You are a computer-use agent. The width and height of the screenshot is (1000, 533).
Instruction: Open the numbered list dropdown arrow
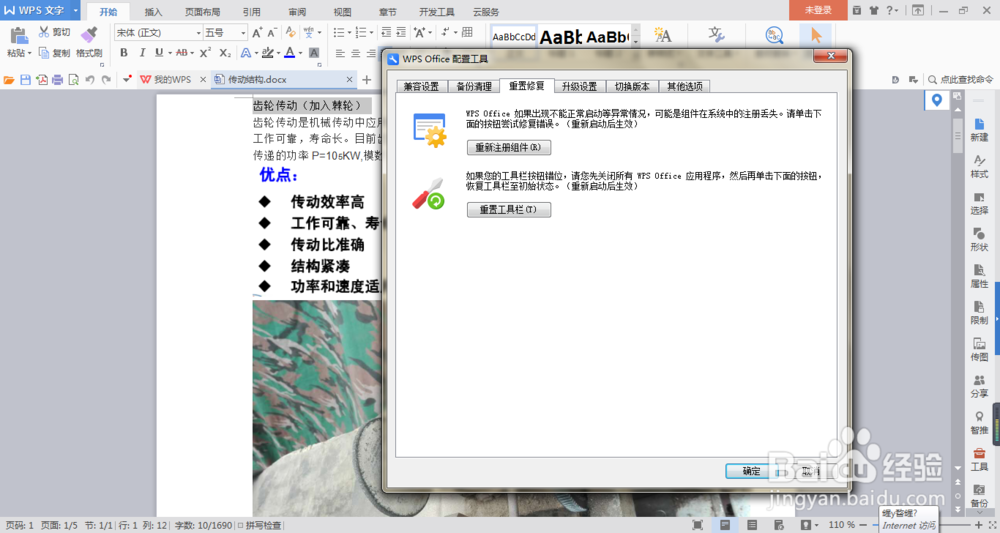(x=371, y=33)
